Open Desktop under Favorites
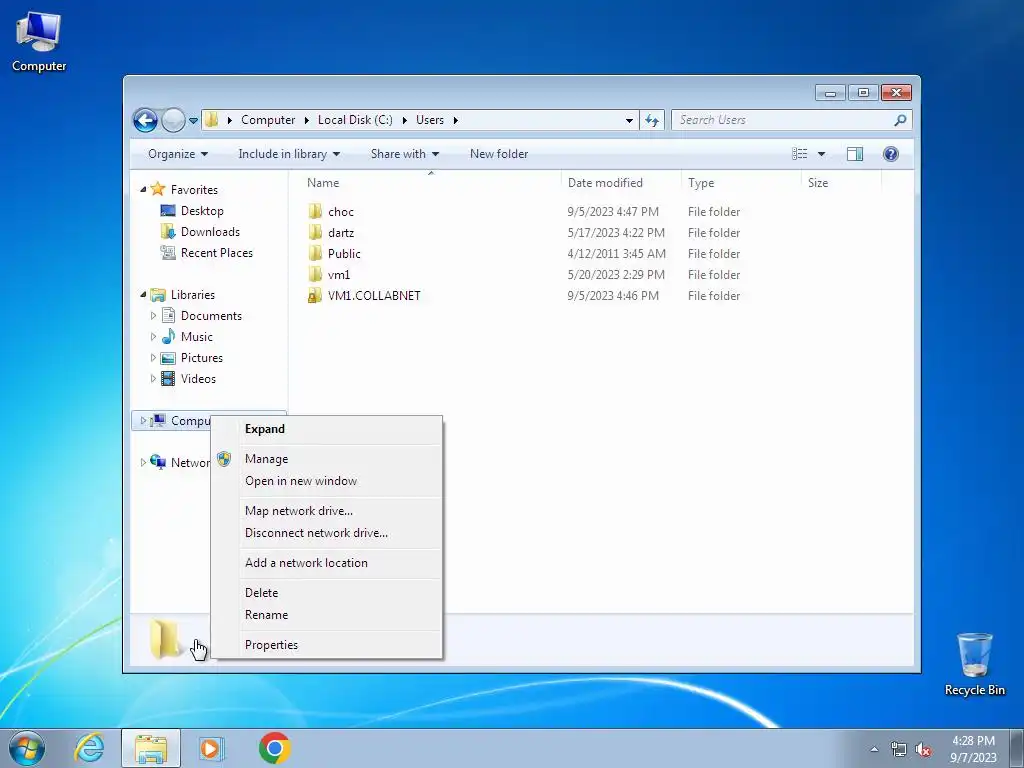The width and height of the screenshot is (1024, 768). coord(202,211)
